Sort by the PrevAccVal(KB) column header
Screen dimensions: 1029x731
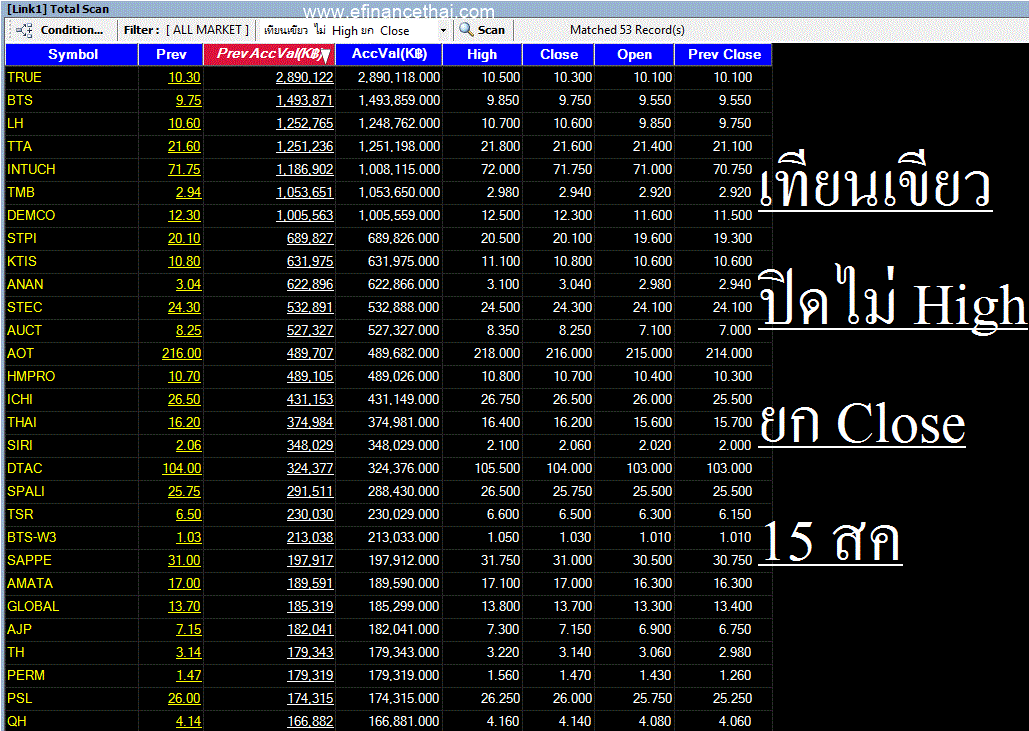(x=270, y=54)
